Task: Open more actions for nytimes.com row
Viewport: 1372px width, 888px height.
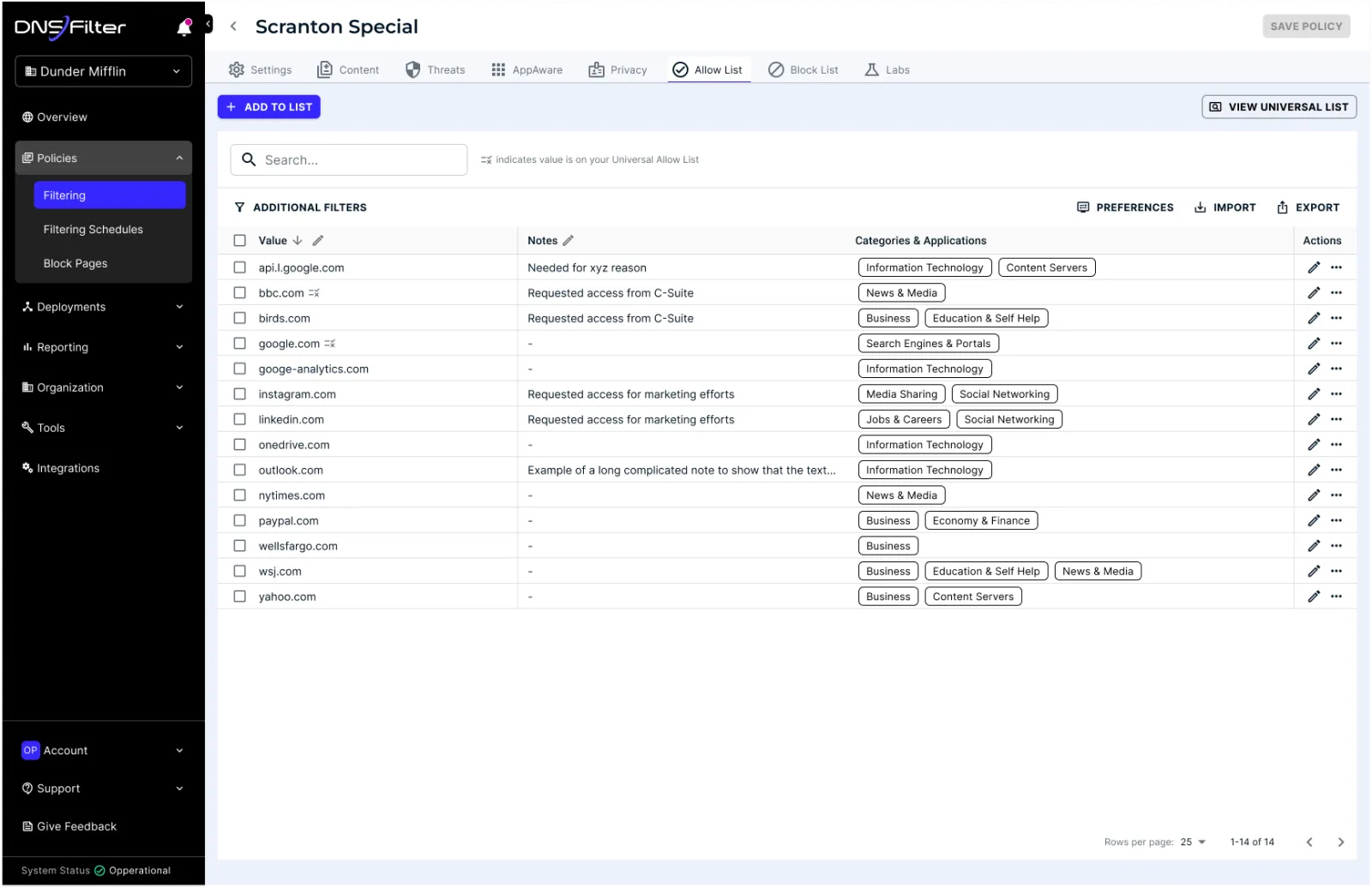Action: click(x=1336, y=495)
